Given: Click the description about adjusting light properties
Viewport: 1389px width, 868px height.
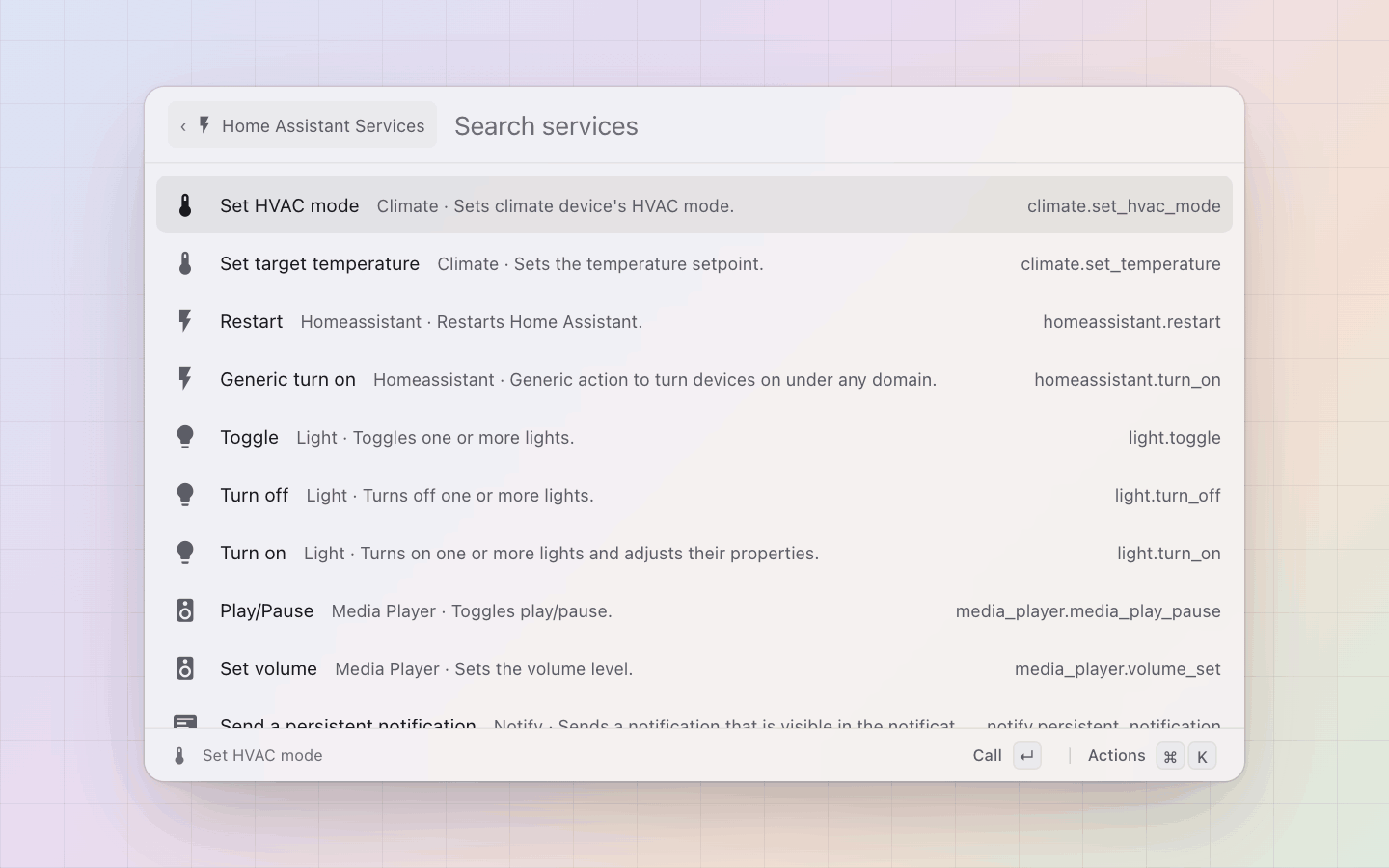Looking at the screenshot, I should tap(589, 553).
